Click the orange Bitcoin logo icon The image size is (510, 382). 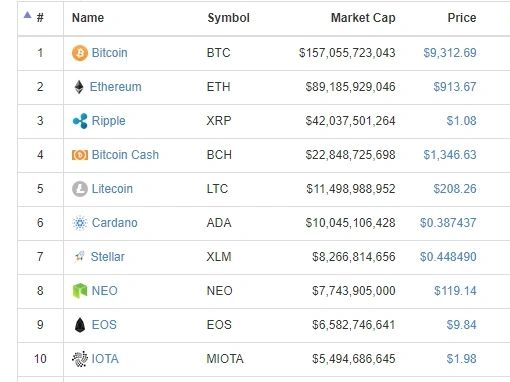(80, 53)
